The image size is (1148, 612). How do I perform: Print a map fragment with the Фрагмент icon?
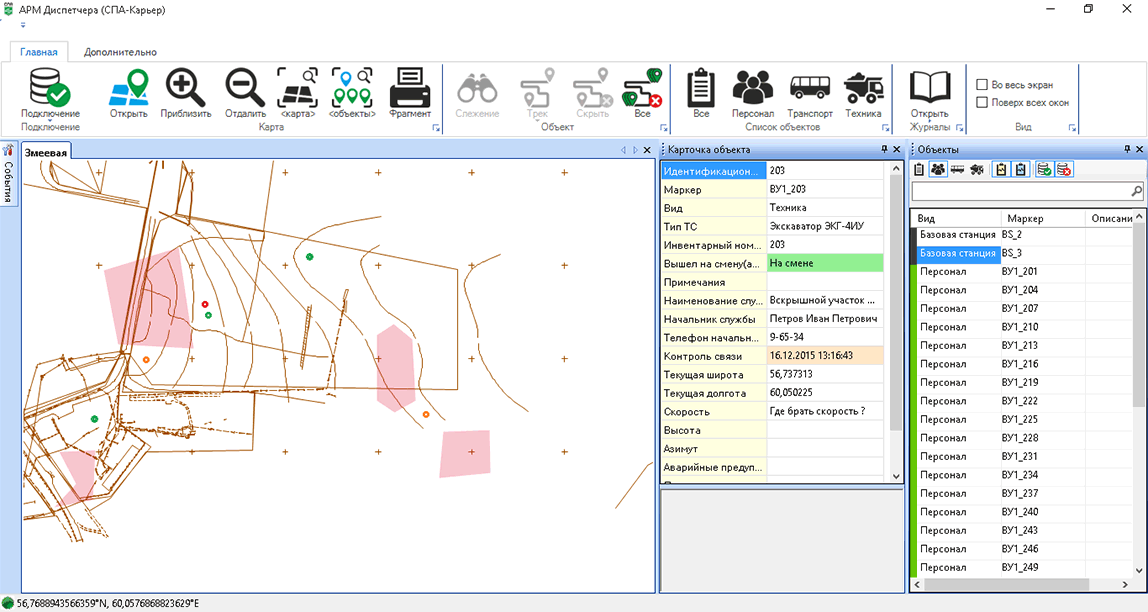tap(410, 87)
